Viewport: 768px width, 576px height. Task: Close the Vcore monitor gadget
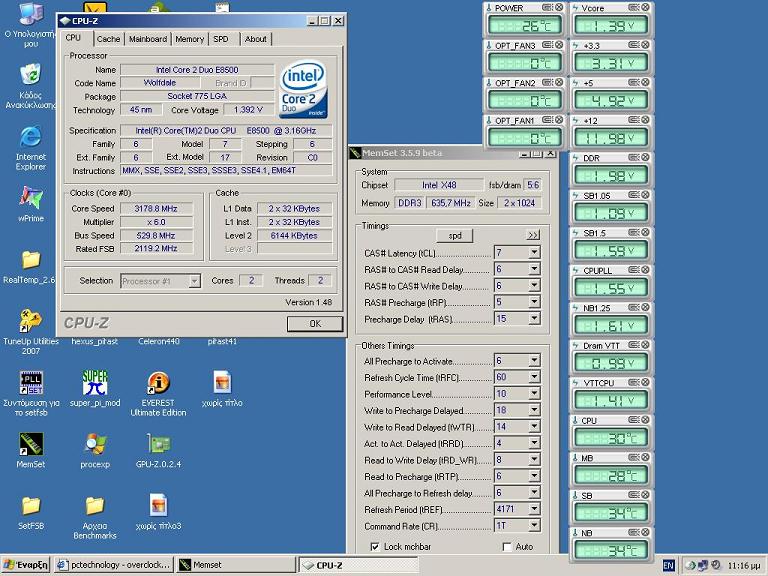click(x=646, y=8)
